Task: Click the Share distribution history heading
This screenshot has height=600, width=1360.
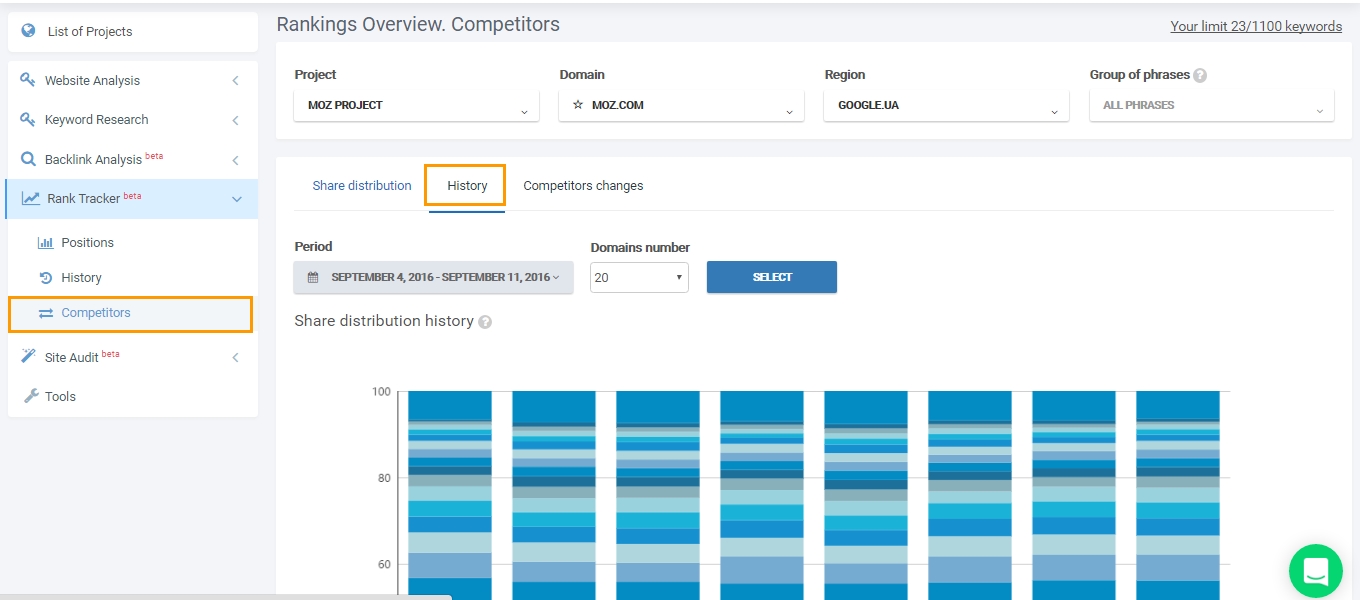Action: 384,321
